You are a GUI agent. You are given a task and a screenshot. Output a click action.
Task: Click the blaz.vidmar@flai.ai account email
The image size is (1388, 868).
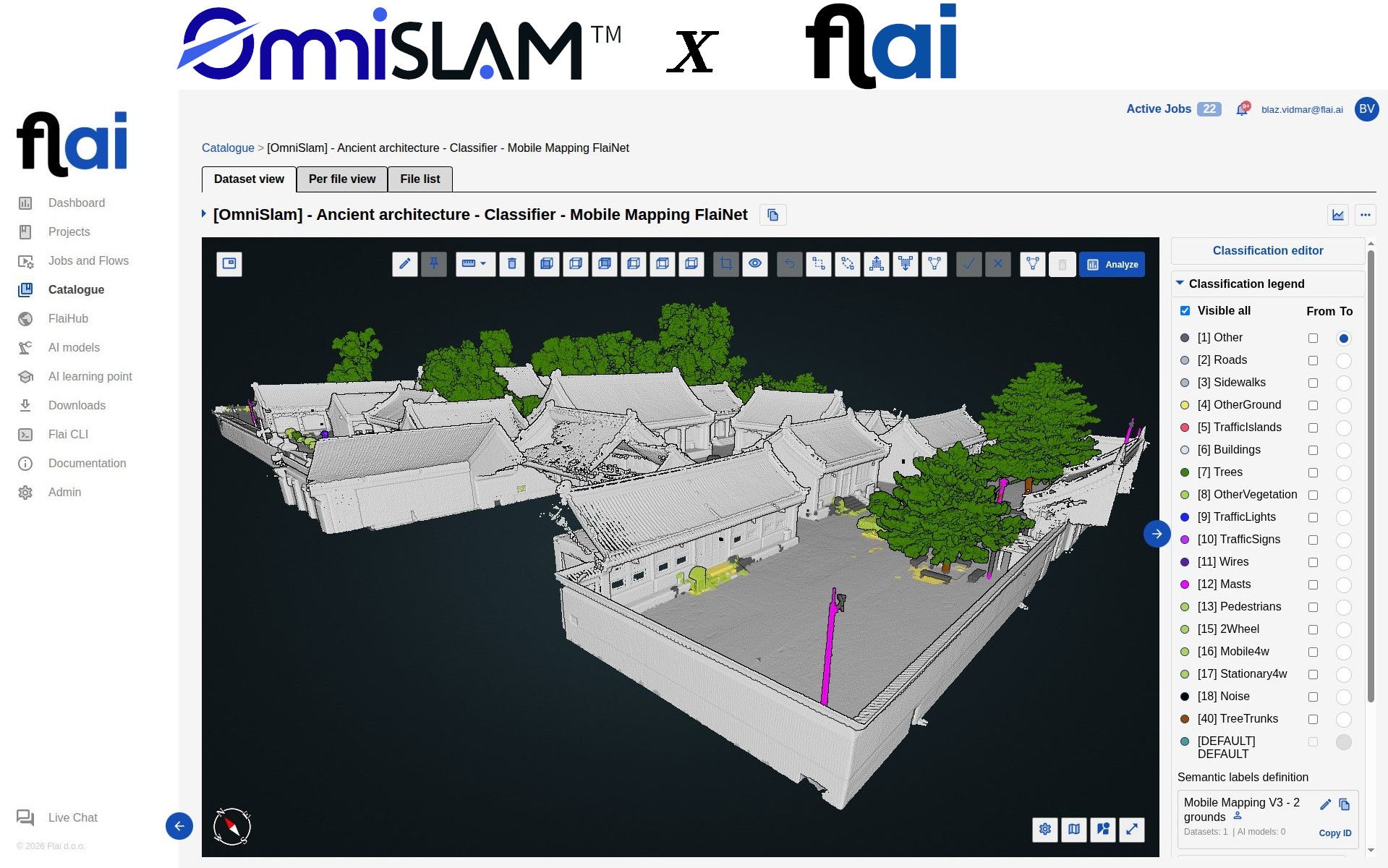tap(1302, 110)
